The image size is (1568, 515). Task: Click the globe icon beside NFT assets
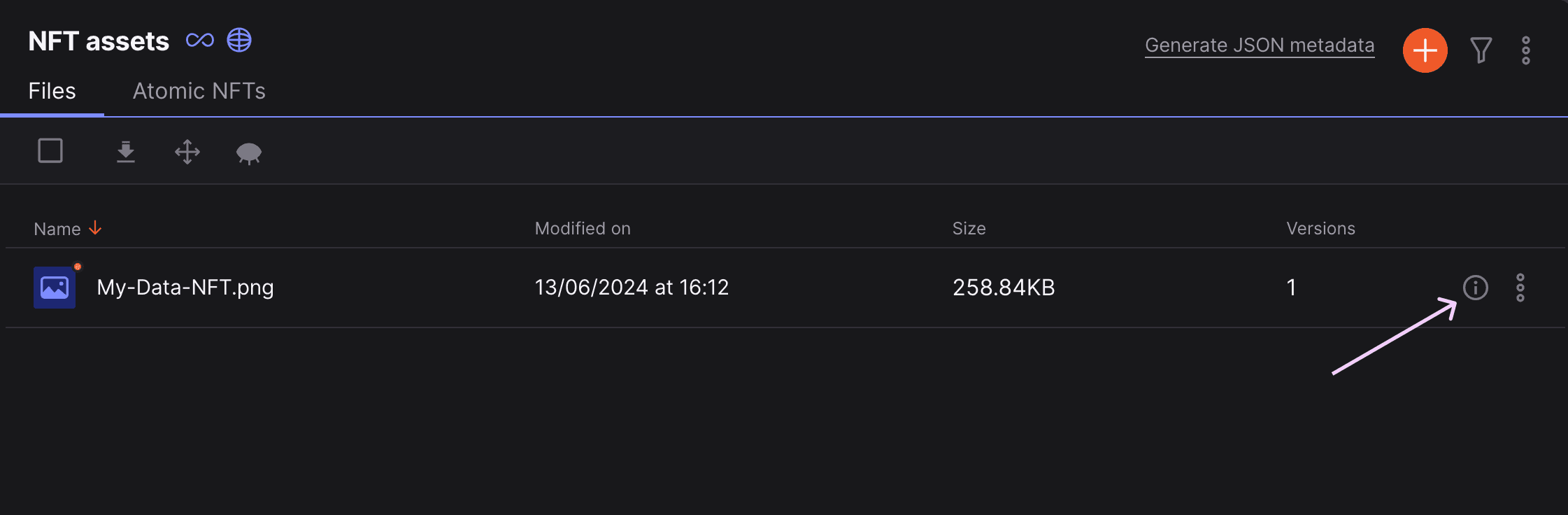pyautogui.click(x=239, y=40)
